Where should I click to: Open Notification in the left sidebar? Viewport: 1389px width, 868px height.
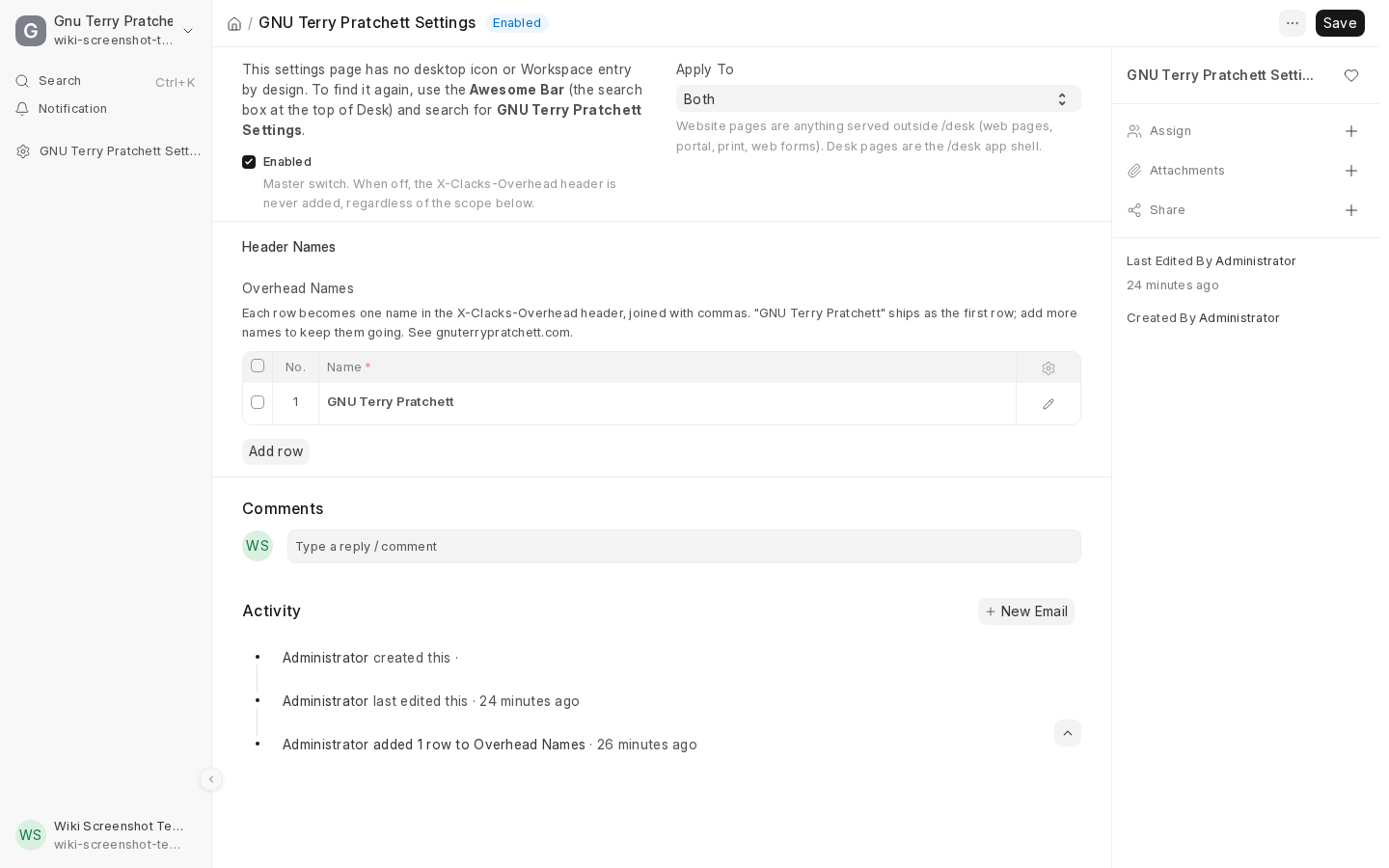(106, 109)
